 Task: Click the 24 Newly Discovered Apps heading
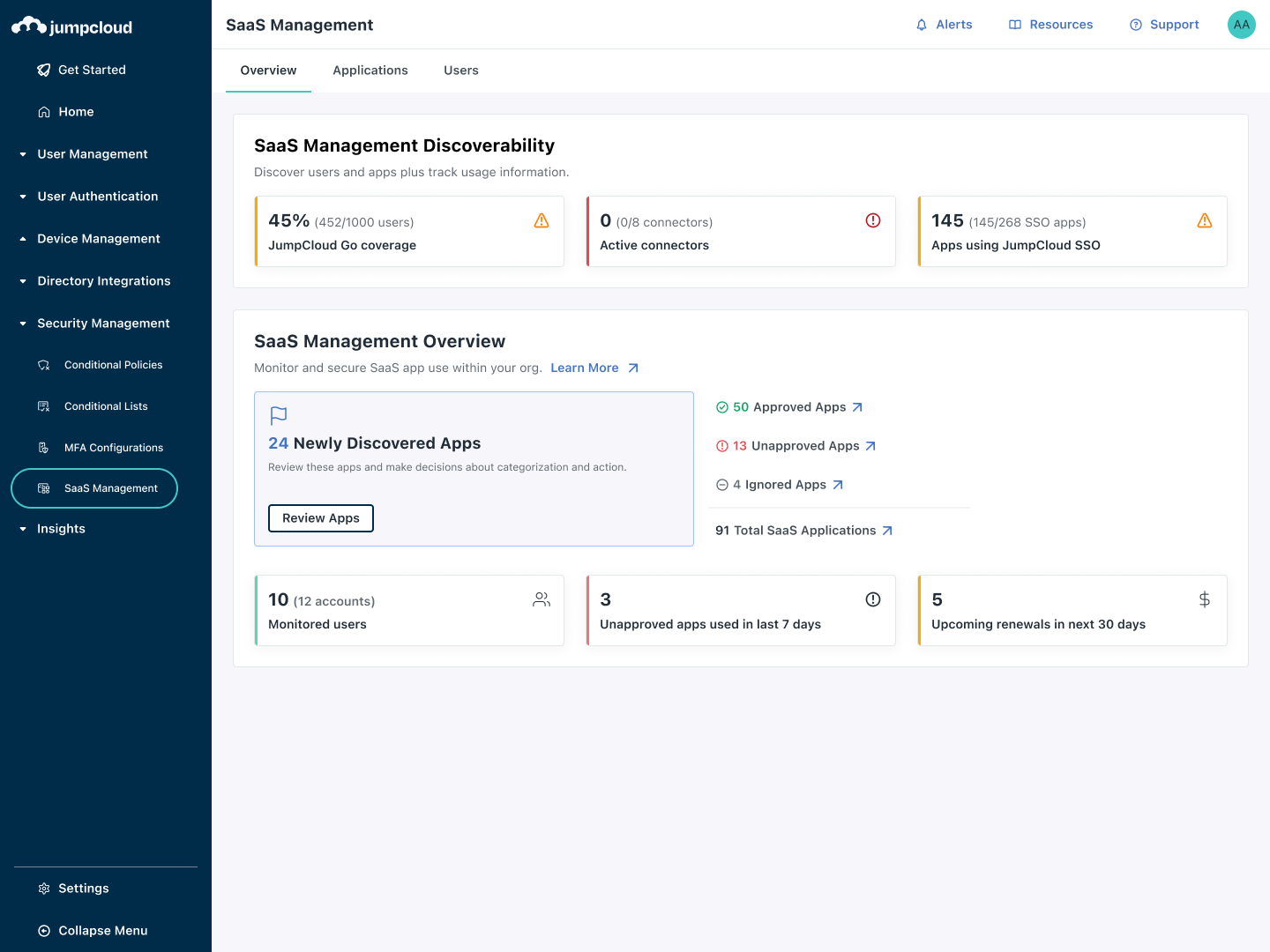coord(375,443)
